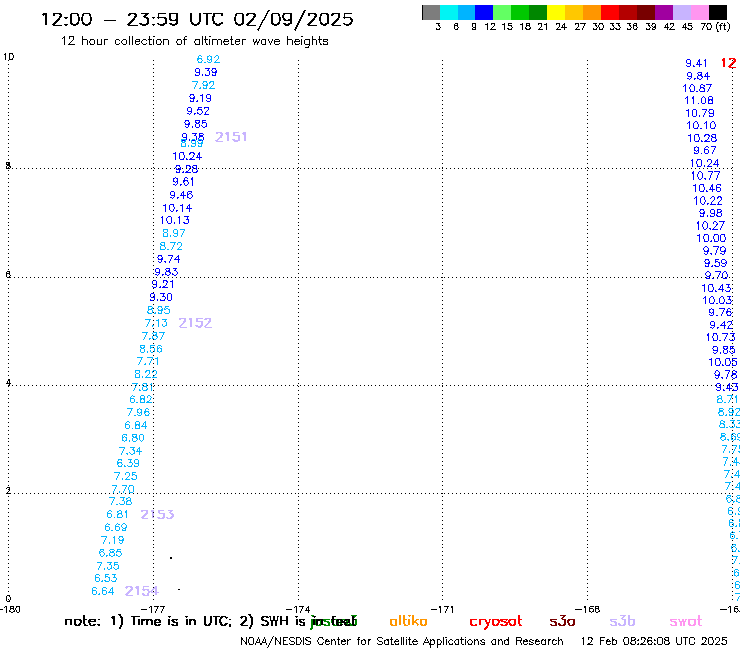Viewport: 740px width, 650px height.
Task: Click the value 7.13 beside track 2152
Action: coord(156,323)
